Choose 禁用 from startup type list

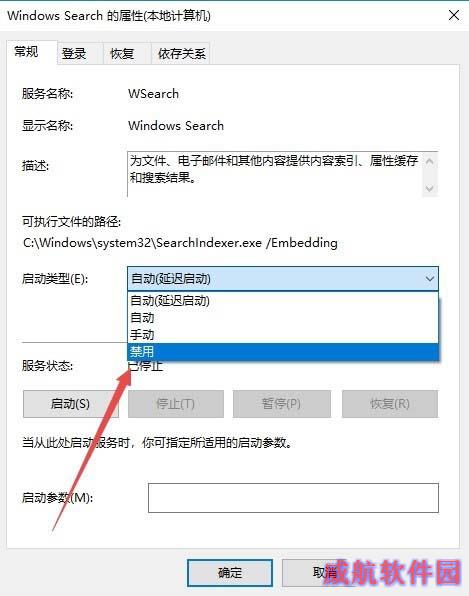coord(283,352)
